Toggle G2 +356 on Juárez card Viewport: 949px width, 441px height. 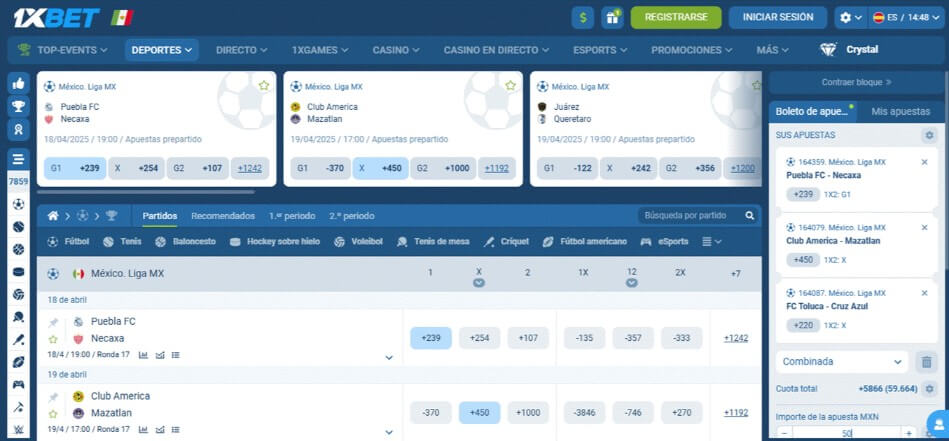coord(690,168)
